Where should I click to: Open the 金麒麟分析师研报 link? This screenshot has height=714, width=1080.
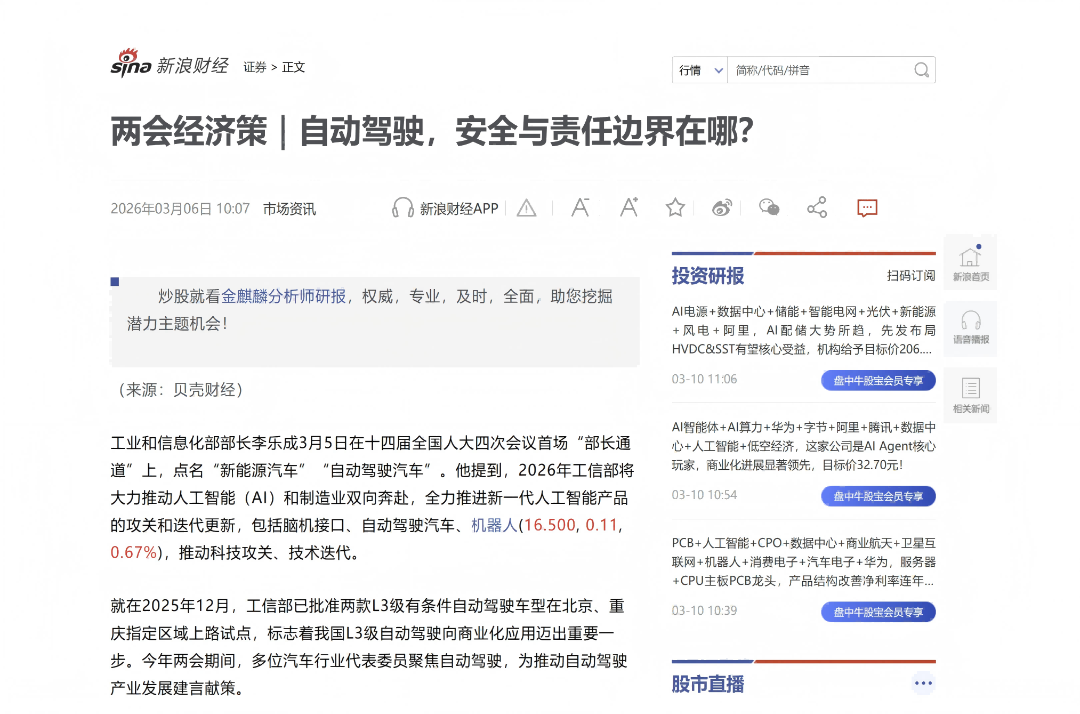283,296
